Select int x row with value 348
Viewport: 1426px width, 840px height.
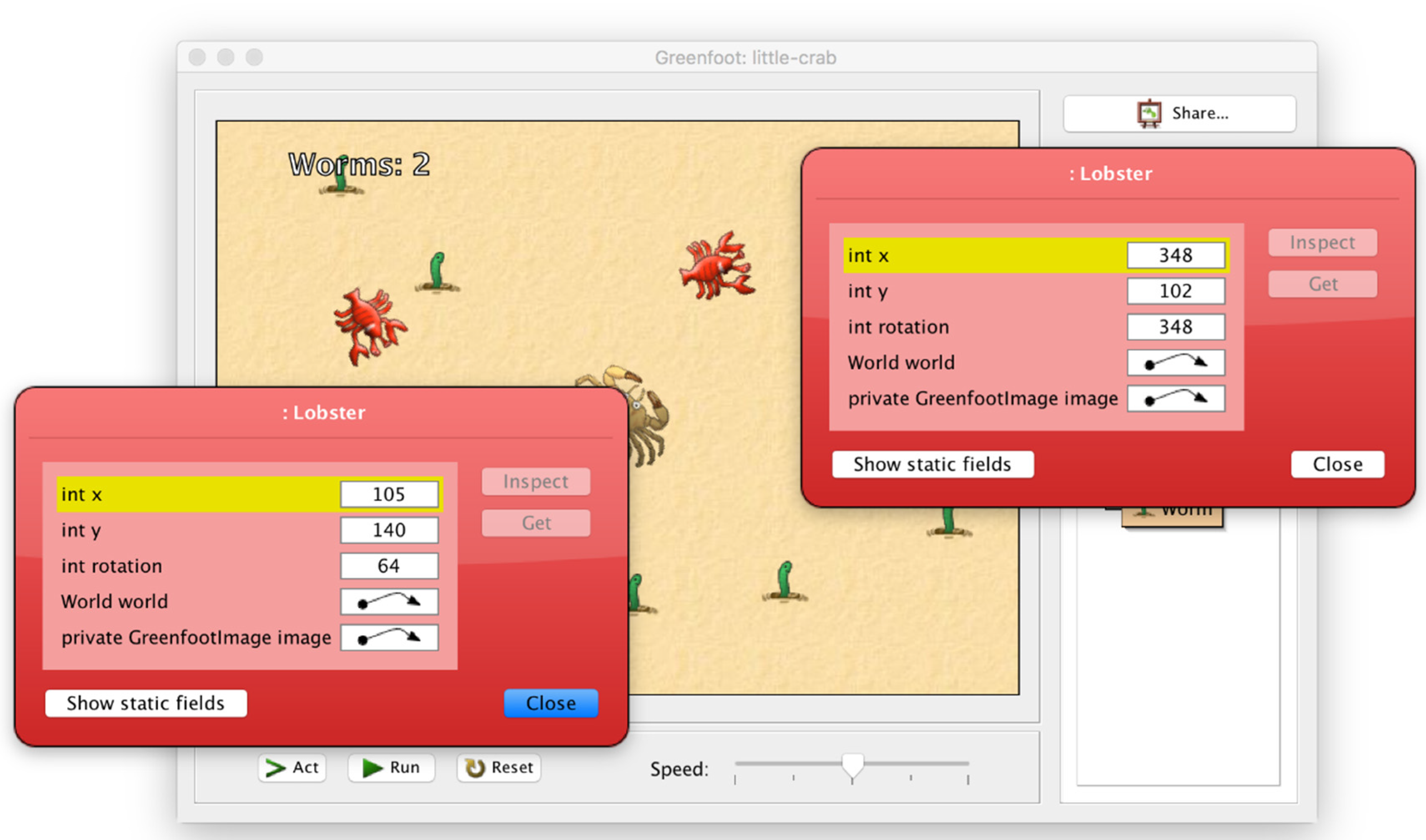tap(1036, 255)
